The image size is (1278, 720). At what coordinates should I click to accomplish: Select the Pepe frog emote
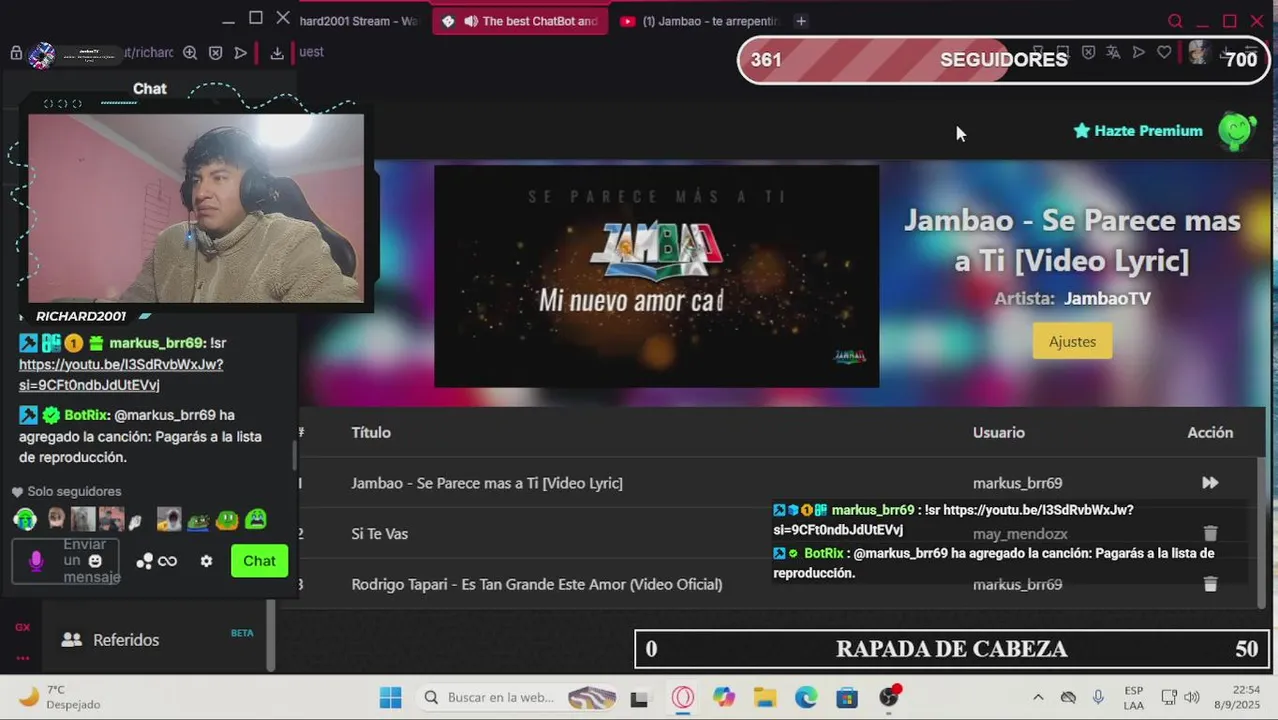pos(198,519)
